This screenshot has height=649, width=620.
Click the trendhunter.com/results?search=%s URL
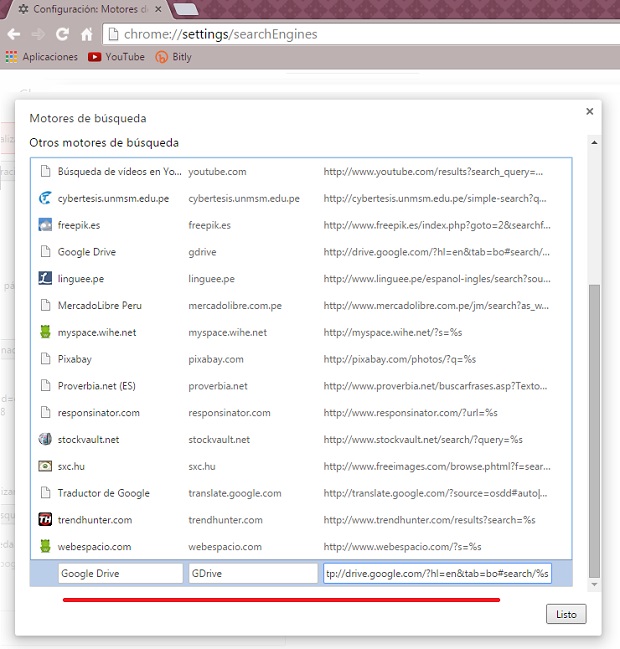point(430,520)
